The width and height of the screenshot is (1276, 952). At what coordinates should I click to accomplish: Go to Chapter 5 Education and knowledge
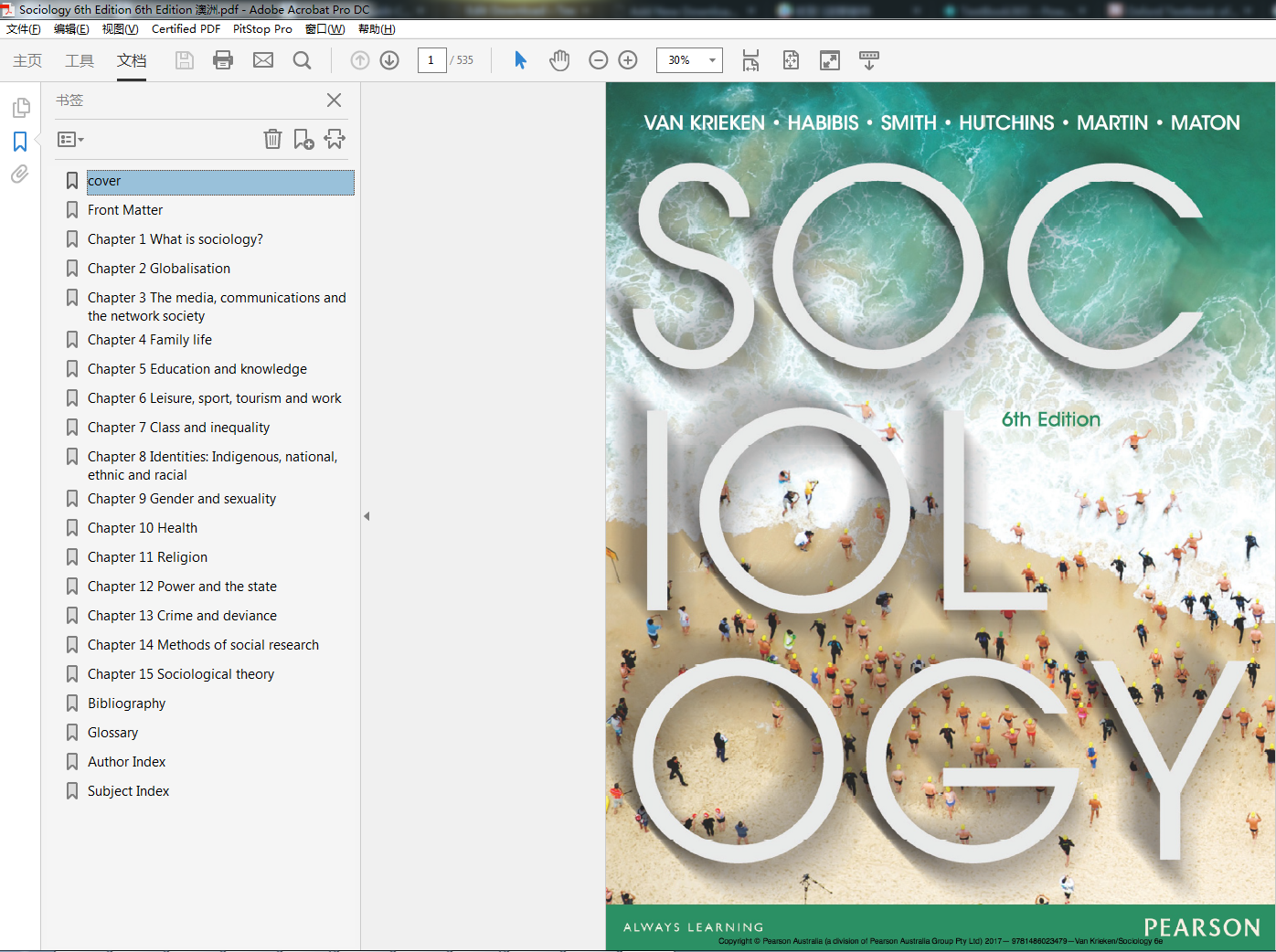(197, 369)
